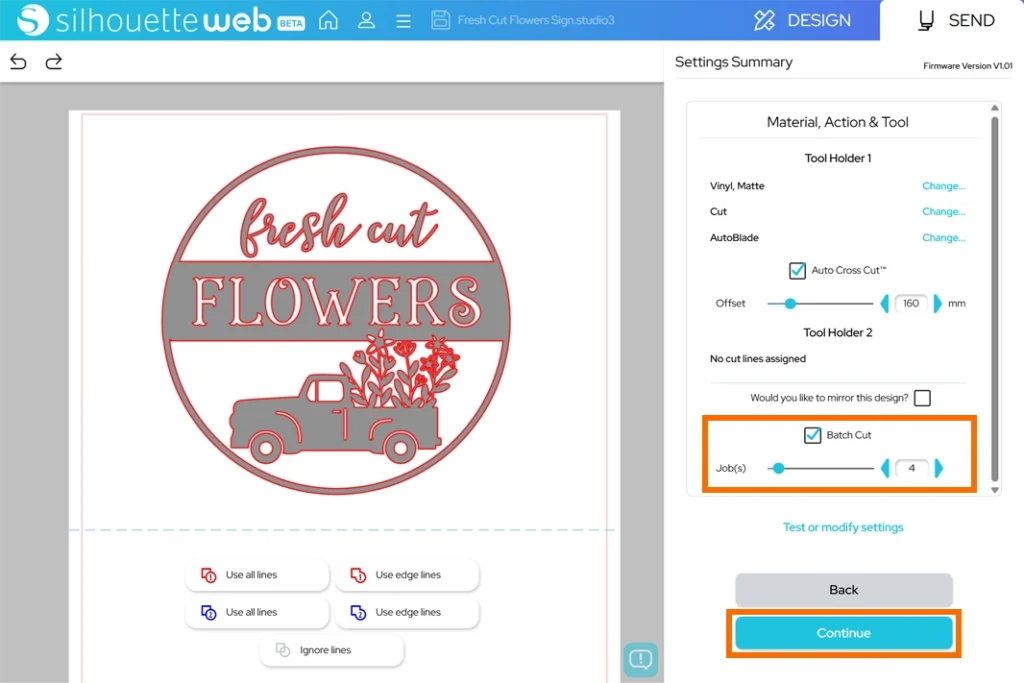The height and width of the screenshot is (683, 1024).
Task: Increase Job(s) count with right arrow
Action: click(x=938, y=468)
